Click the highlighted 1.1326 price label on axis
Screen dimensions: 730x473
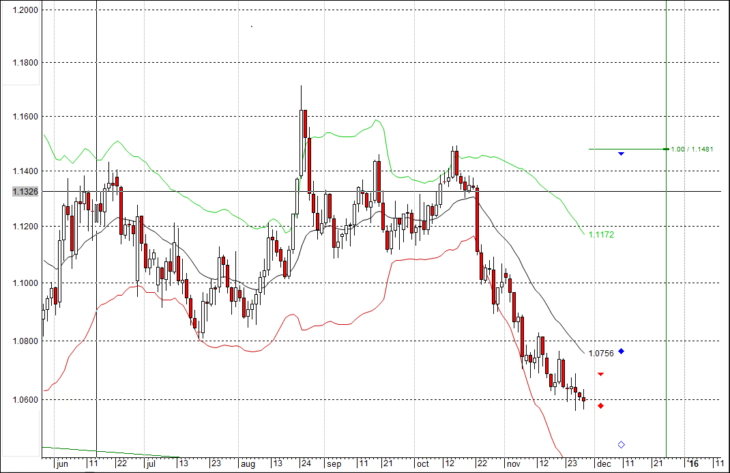pyautogui.click(x=26, y=191)
